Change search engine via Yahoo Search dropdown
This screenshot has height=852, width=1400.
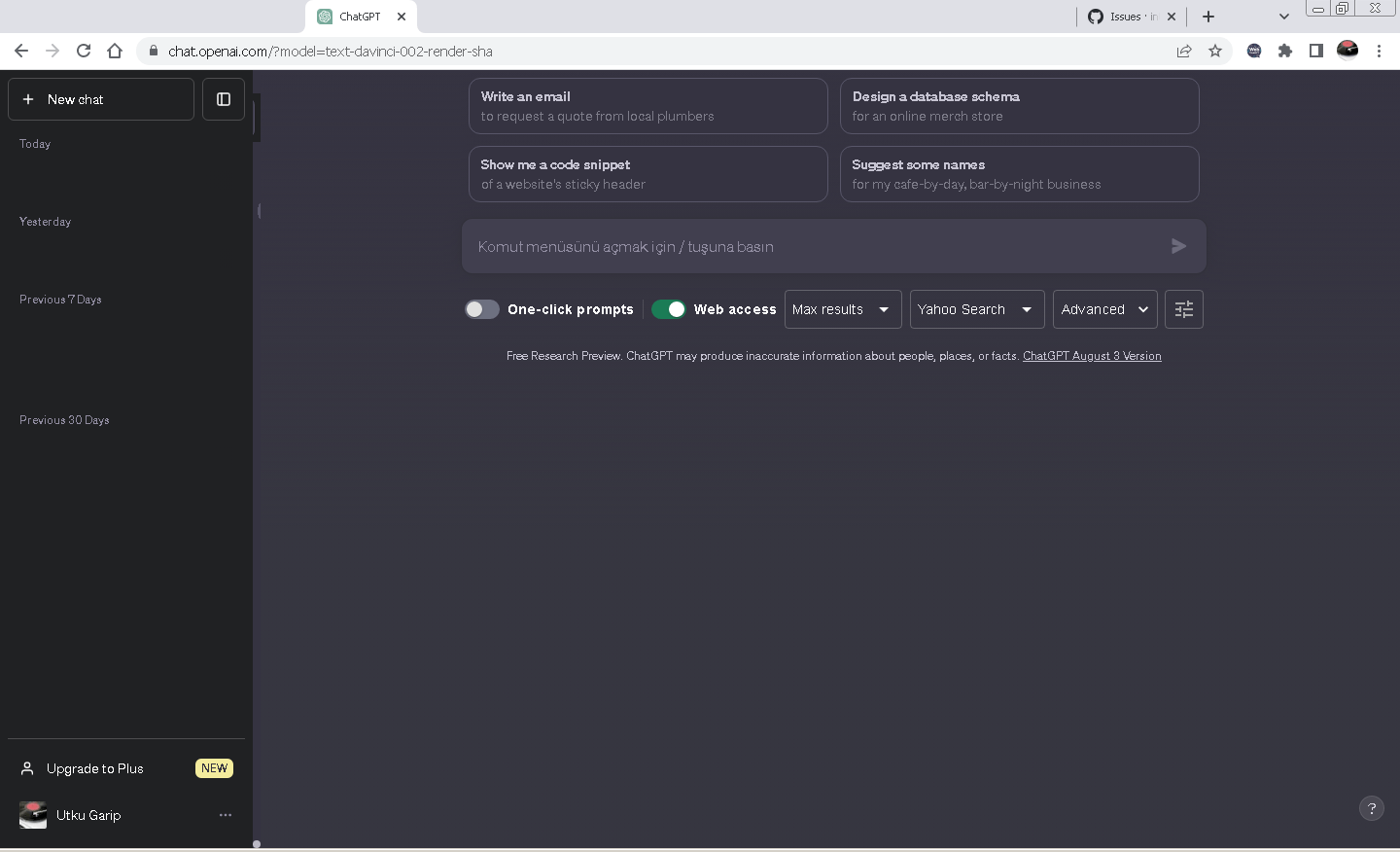976,309
